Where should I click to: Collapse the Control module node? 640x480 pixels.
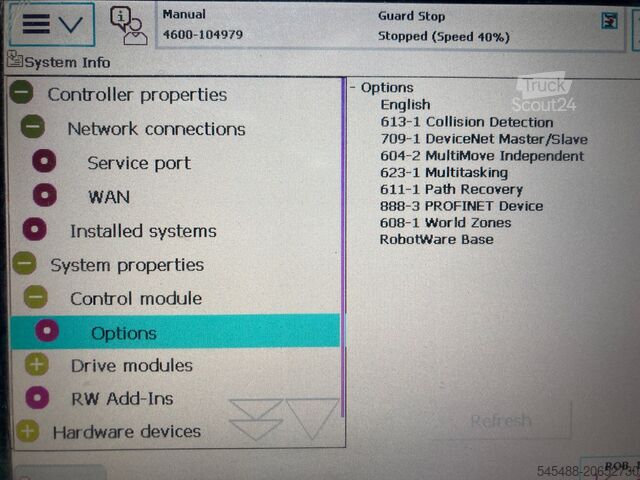(36, 297)
